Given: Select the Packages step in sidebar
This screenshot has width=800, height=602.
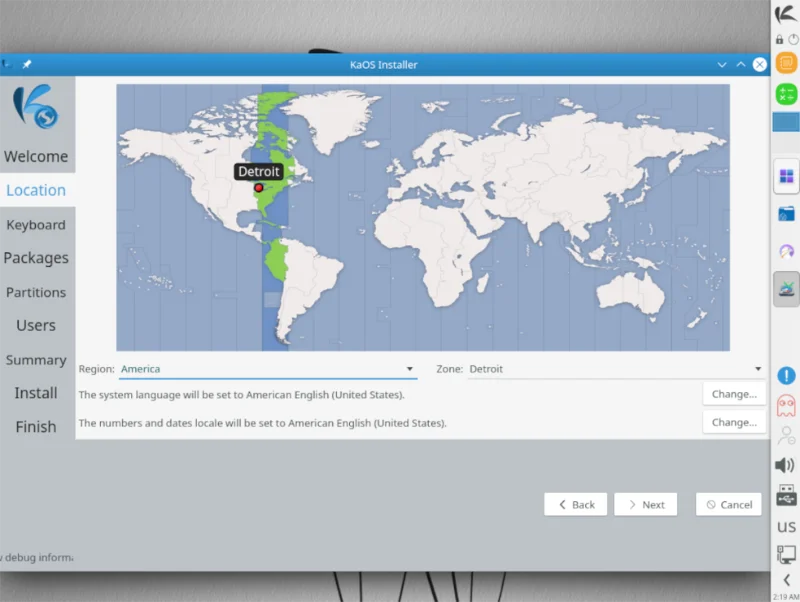Looking at the screenshot, I should point(36,258).
